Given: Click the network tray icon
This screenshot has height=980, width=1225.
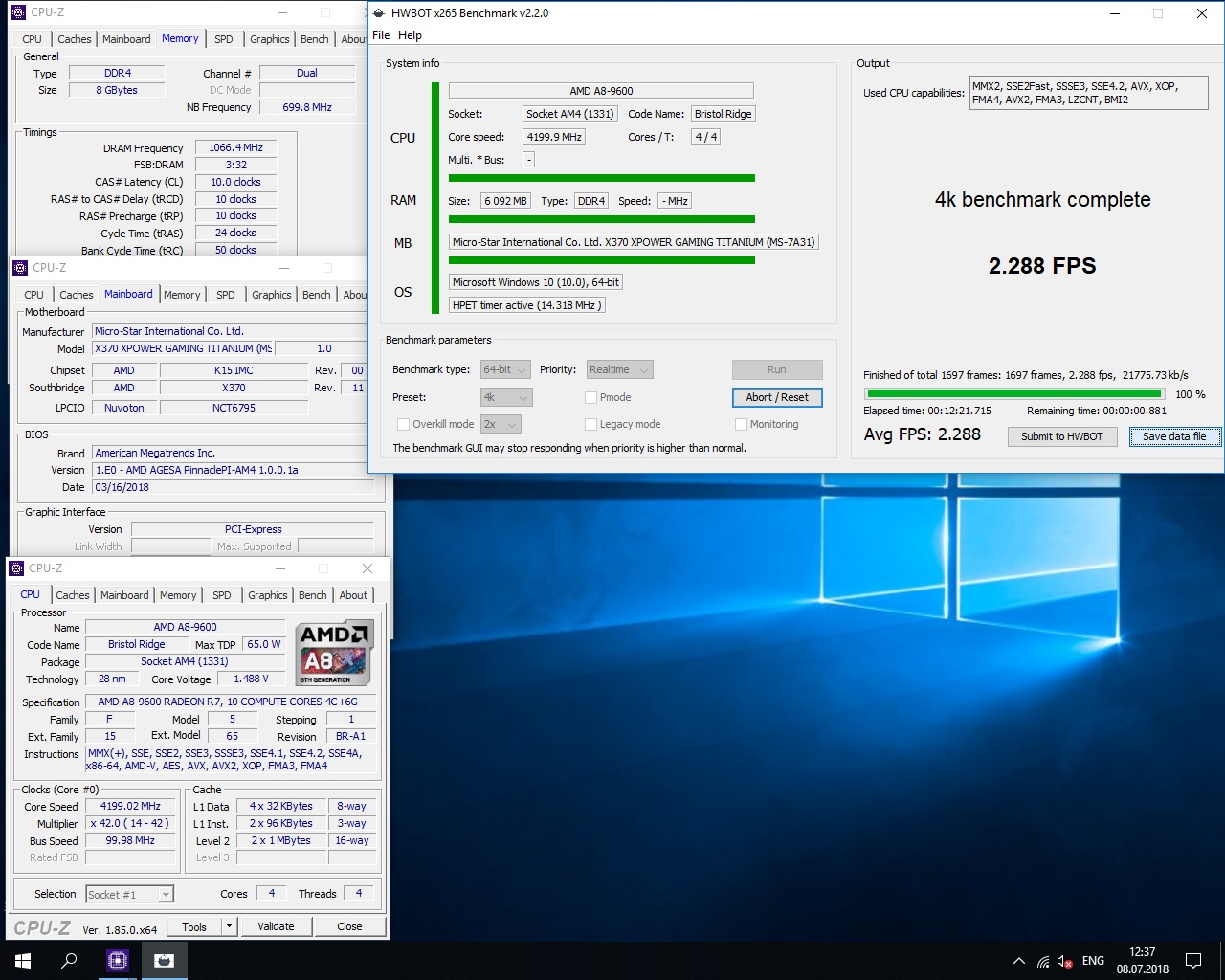Looking at the screenshot, I should pyautogui.click(x=1042, y=961).
